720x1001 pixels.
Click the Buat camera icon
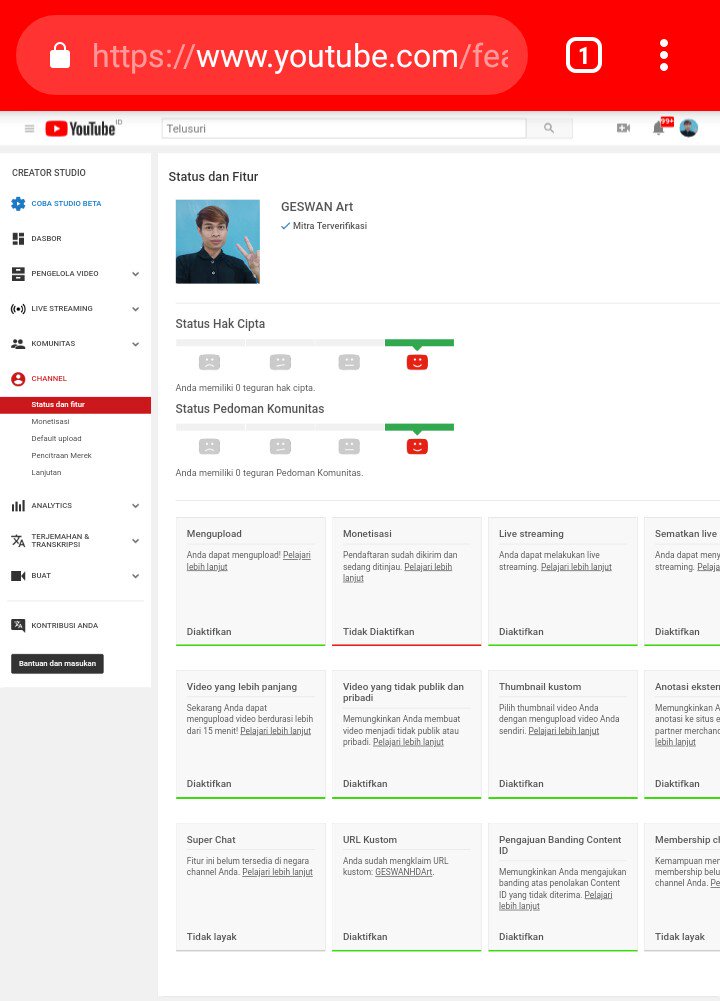click(18, 576)
